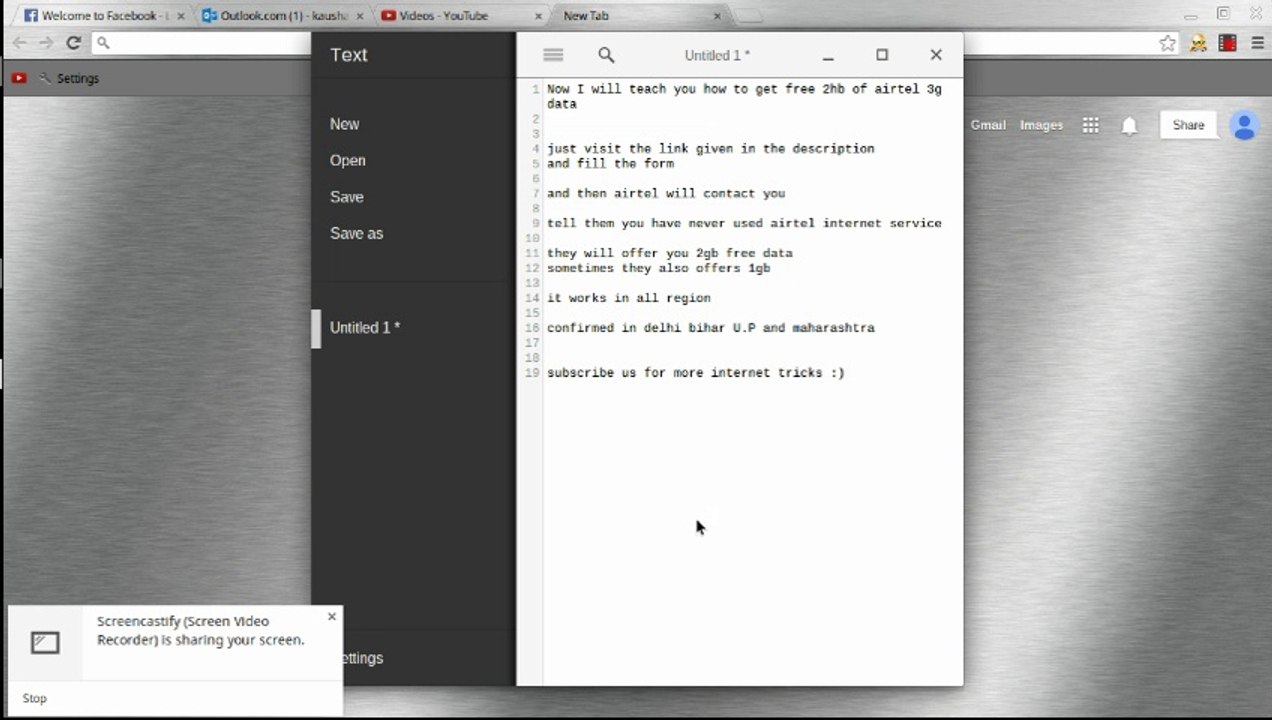1272x720 pixels.
Task: Click the line "it works in all region"
Action: [629, 298]
